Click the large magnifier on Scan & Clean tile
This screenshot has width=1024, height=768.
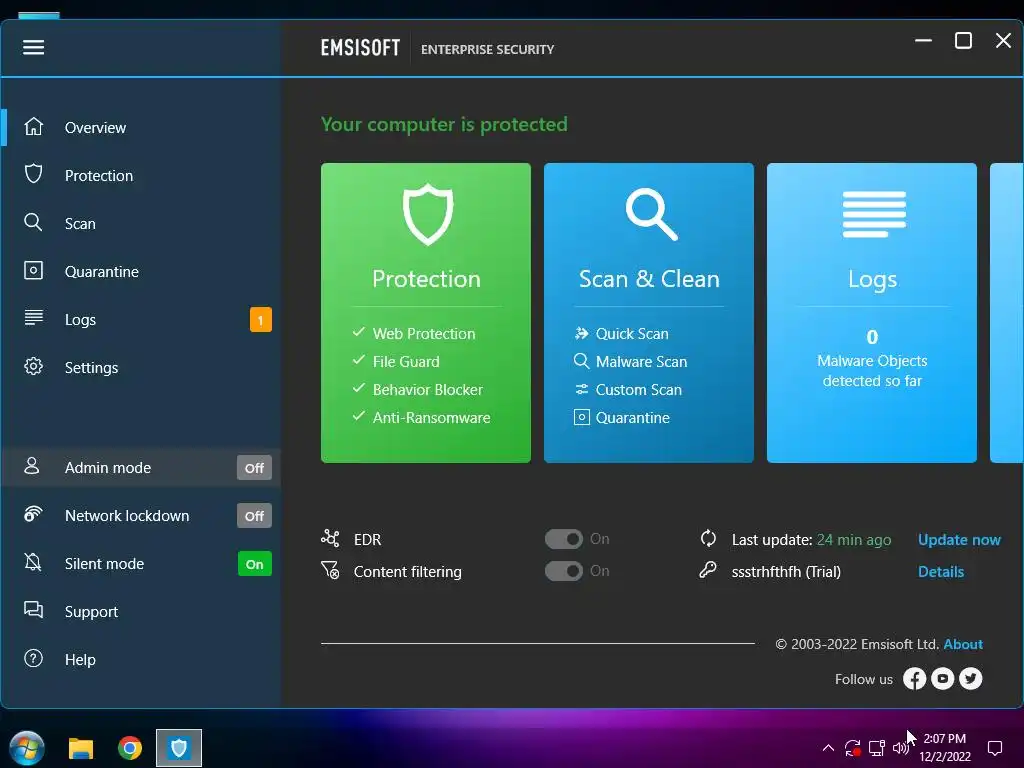coord(651,214)
